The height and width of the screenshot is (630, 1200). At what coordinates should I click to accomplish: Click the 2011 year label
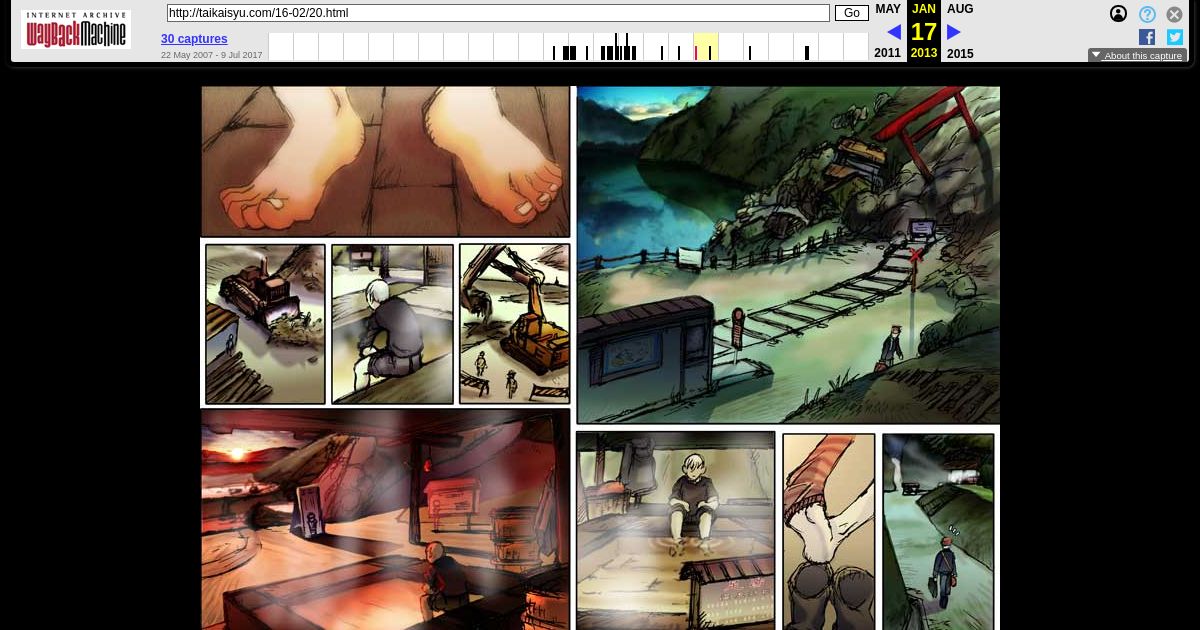887,53
